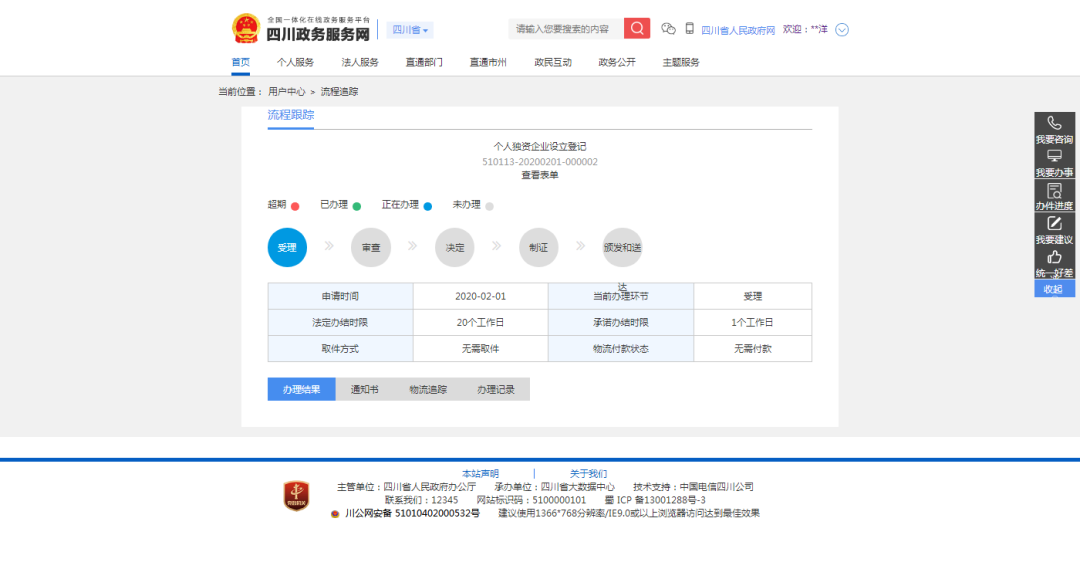Select the 颁发和送达 process step circle
This screenshot has width=1080, height=569.
coord(622,247)
